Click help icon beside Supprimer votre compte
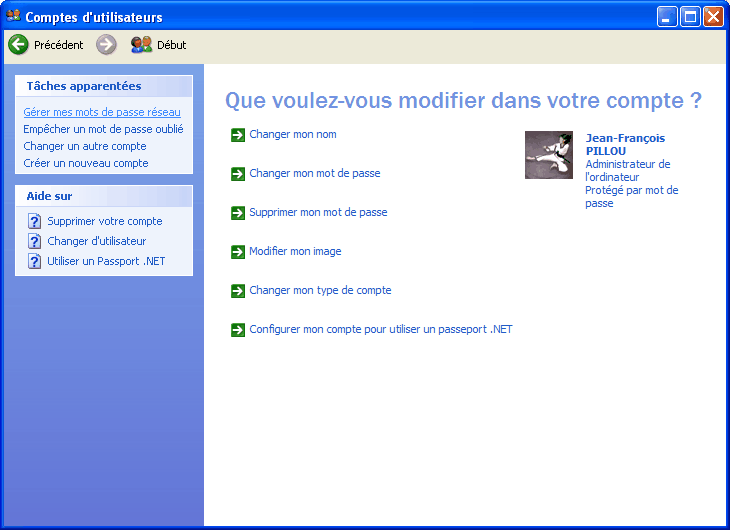The image size is (730, 530). pyautogui.click(x=34, y=221)
